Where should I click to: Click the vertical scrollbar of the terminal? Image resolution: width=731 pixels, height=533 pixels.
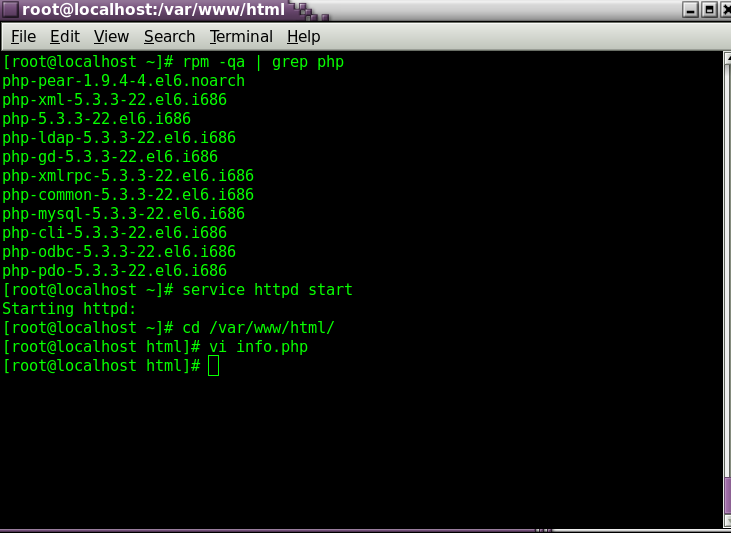pyautogui.click(x=727, y=289)
